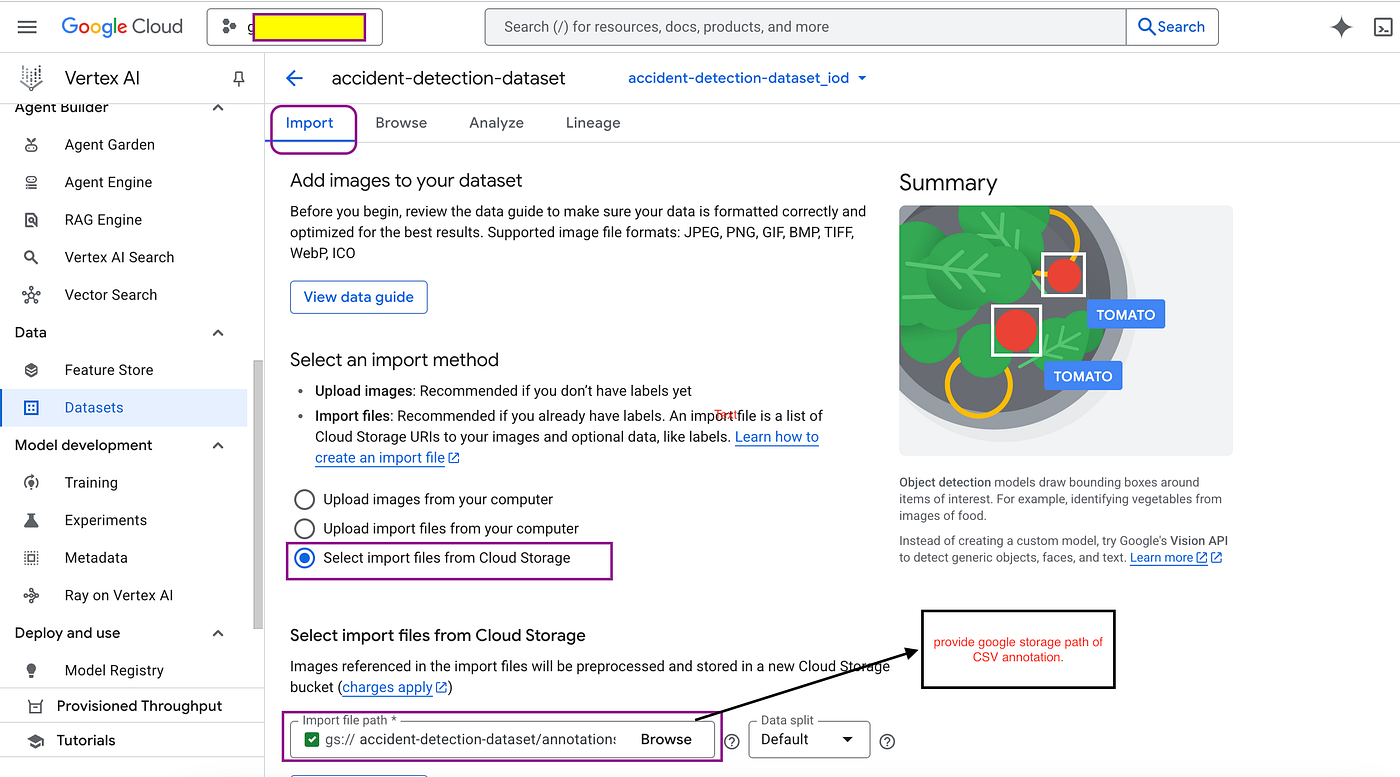Image resolution: width=1400 pixels, height=777 pixels.
Task: Click the tomato detection summary image
Action: pos(1066,331)
